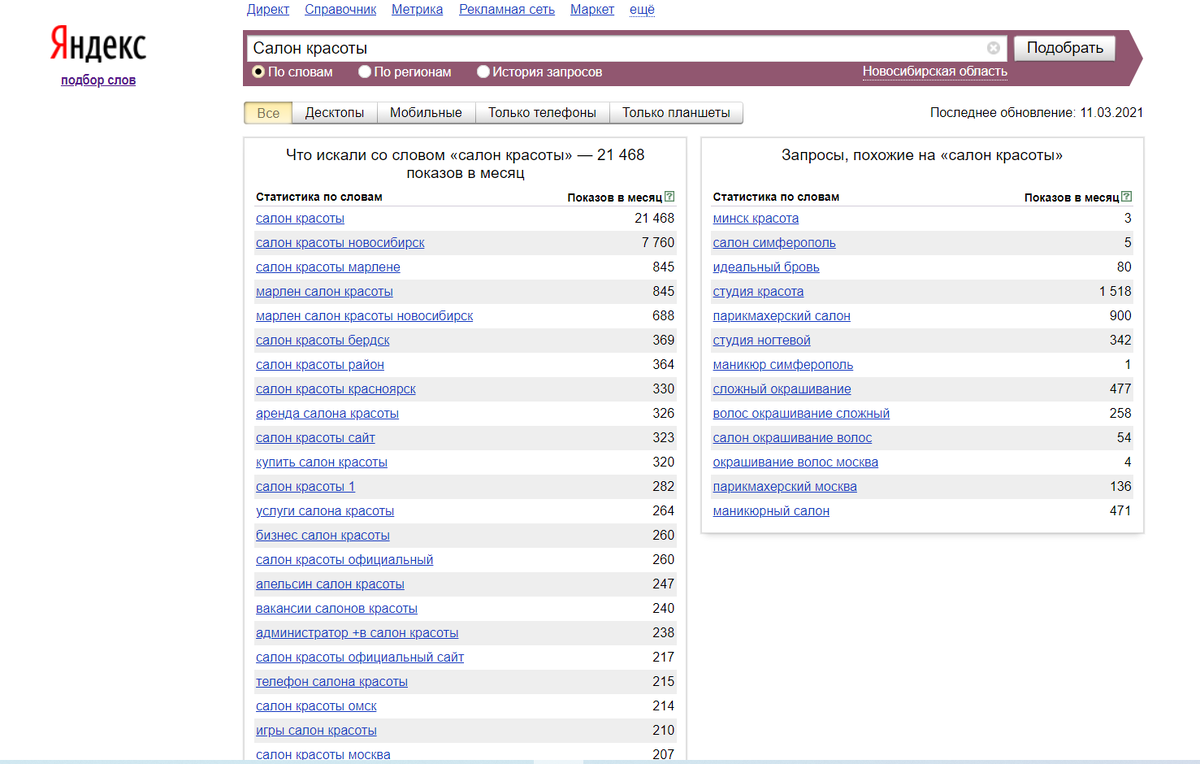Open 'студия ногтевой' similar query link
Viewport: 1200px width, 764px height.
click(x=762, y=340)
